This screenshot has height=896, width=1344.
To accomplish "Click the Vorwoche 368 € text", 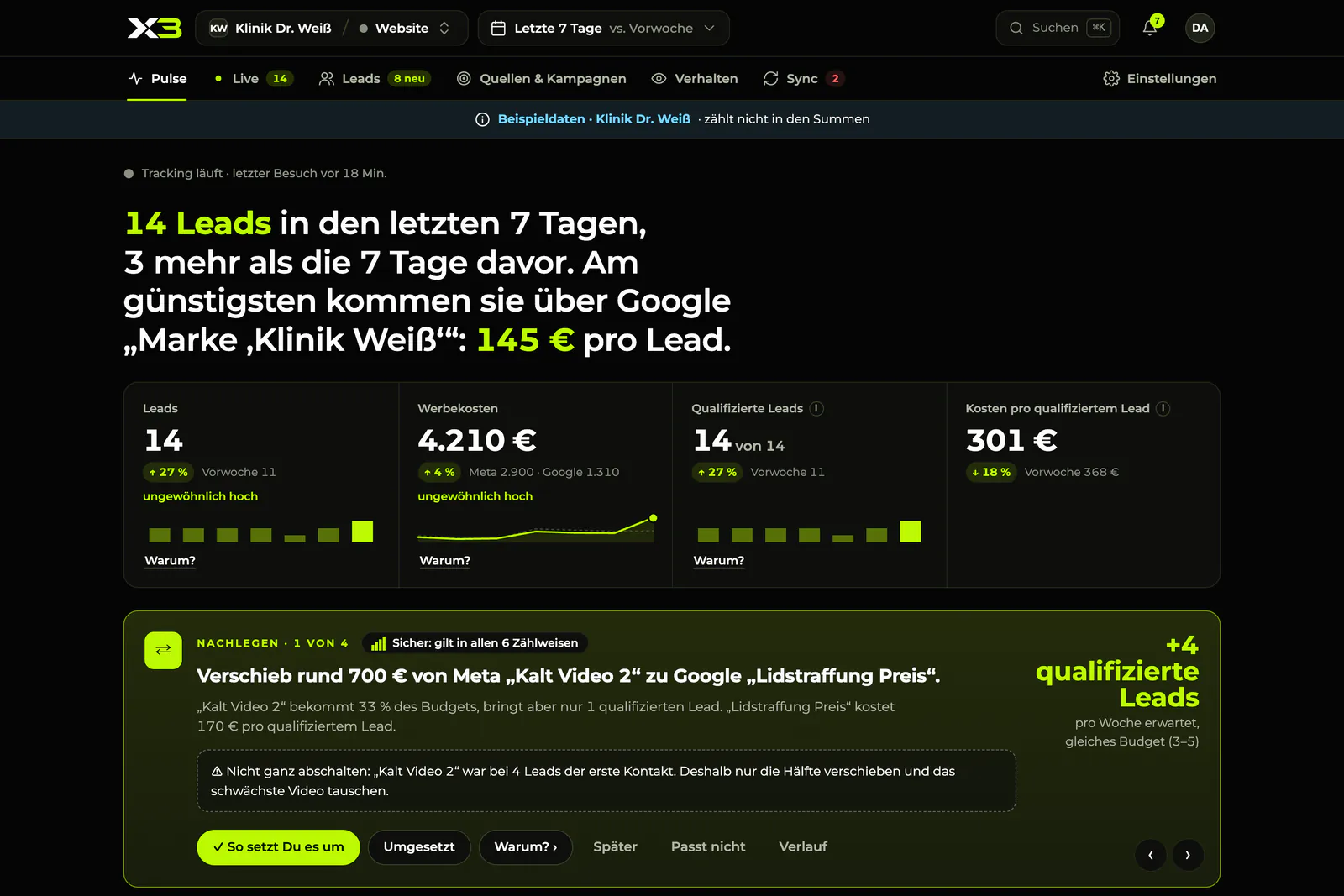I will 1071,472.
